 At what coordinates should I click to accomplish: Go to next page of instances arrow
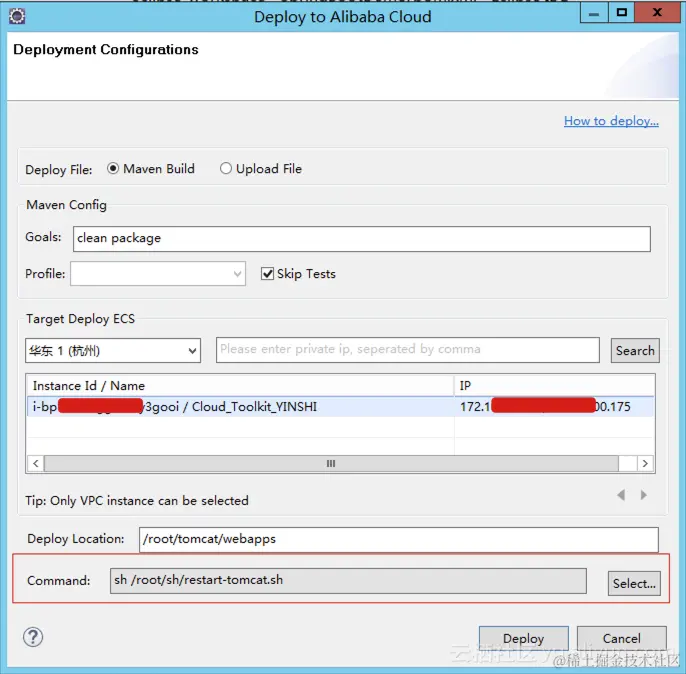point(644,495)
